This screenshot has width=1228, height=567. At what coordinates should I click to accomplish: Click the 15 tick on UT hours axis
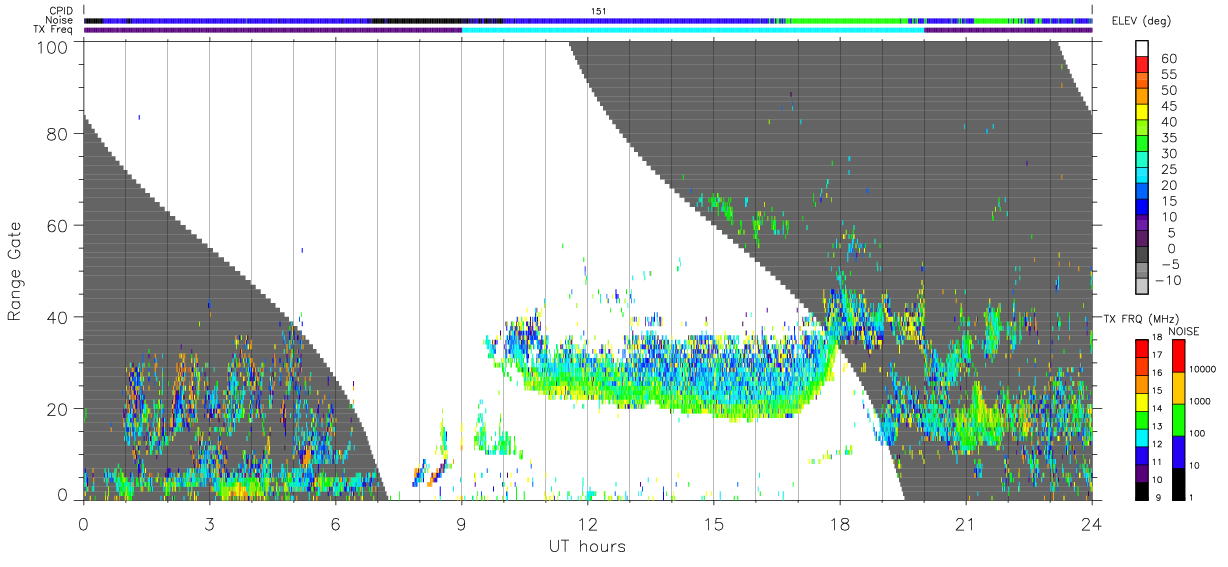pos(714,523)
